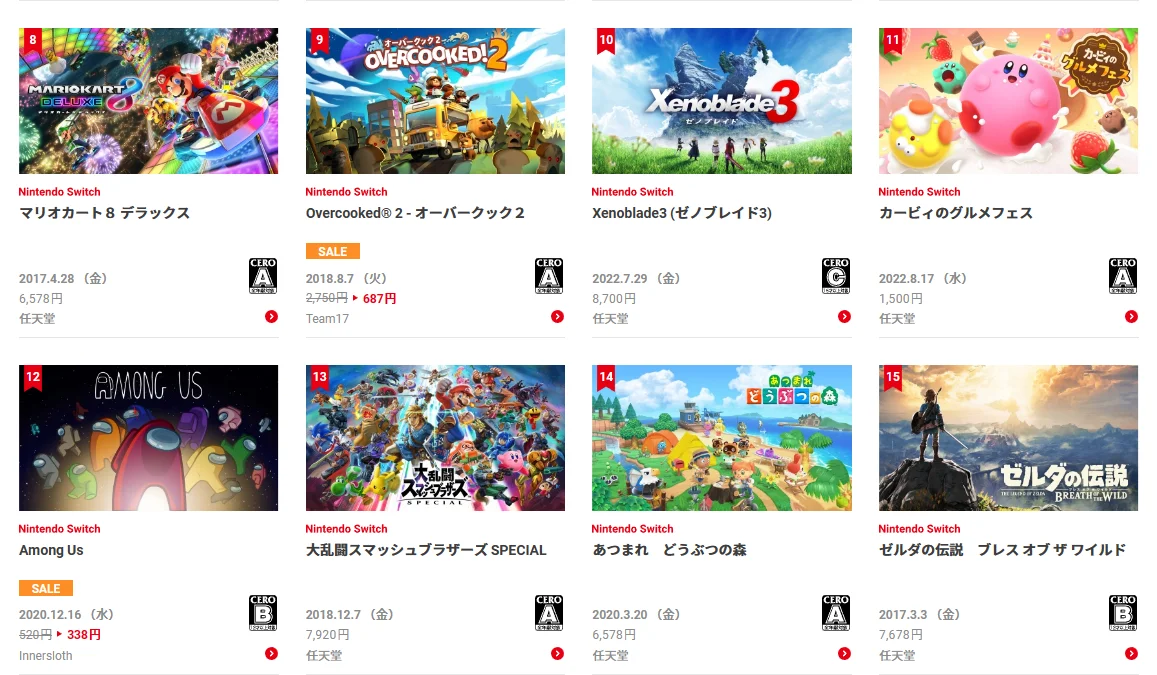
Task: Click rank 14 ribbon on Animal Crossing
Action: (606, 378)
